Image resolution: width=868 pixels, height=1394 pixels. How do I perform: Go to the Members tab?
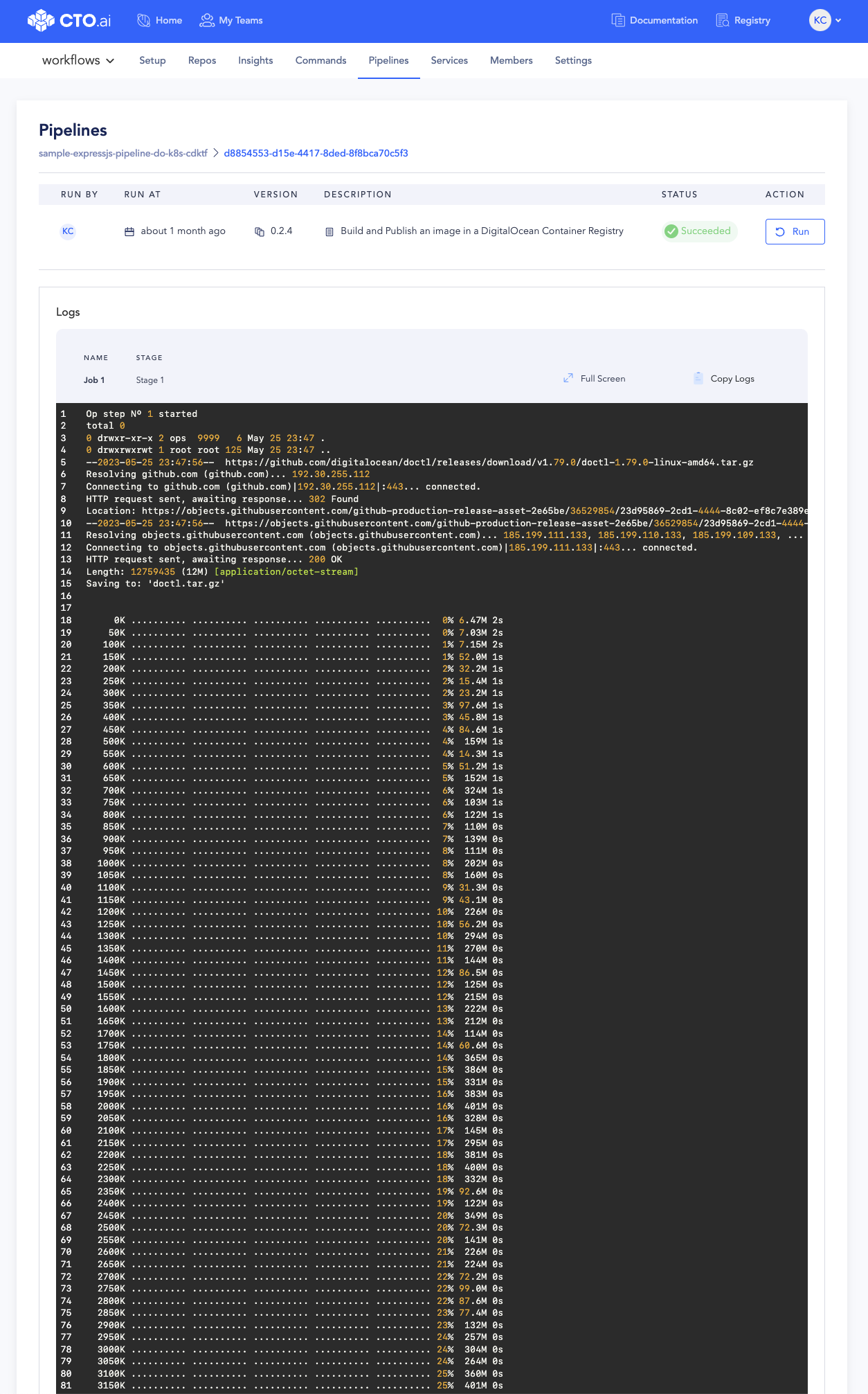(512, 60)
